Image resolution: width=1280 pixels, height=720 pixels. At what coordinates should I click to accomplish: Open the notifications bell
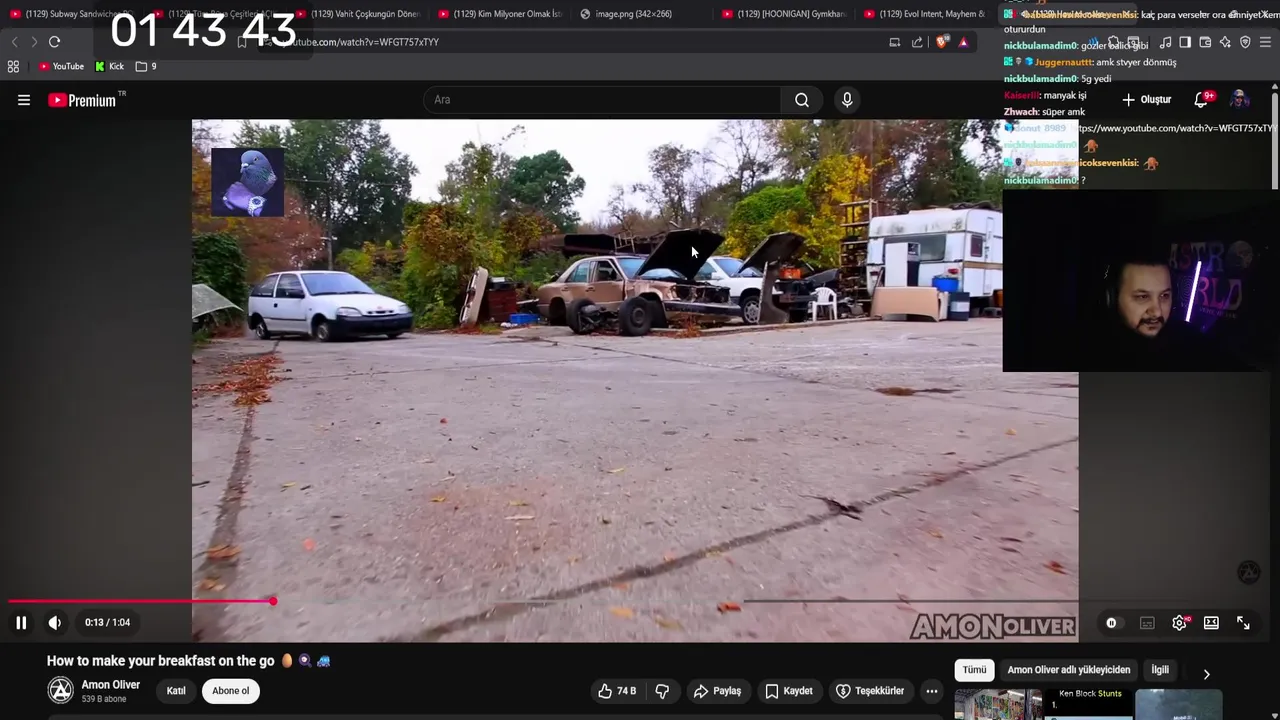[x=1202, y=100]
